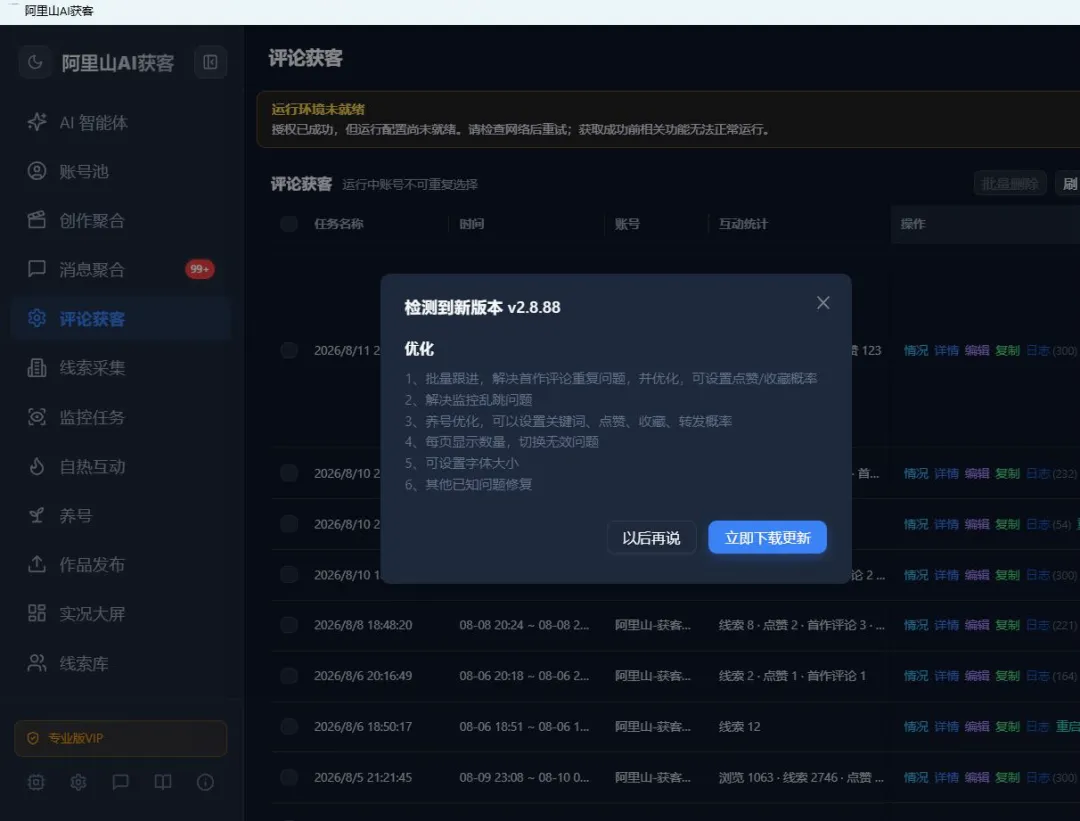This screenshot has width=1080, height=821.
Task: Open feedback chat icon in sidebar footer
Action: click(121, 782)
